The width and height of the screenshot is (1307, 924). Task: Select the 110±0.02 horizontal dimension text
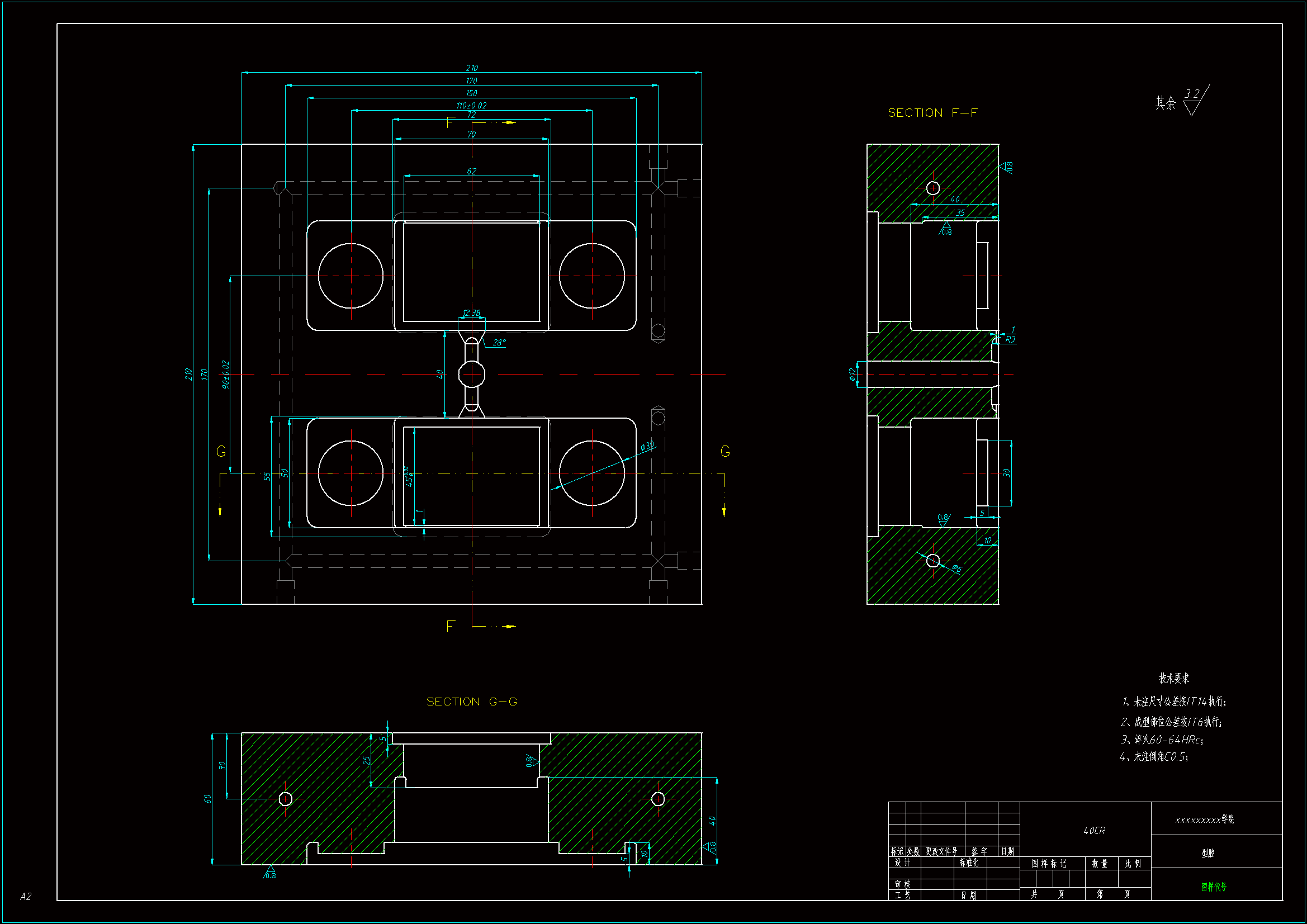click(471, 105)
